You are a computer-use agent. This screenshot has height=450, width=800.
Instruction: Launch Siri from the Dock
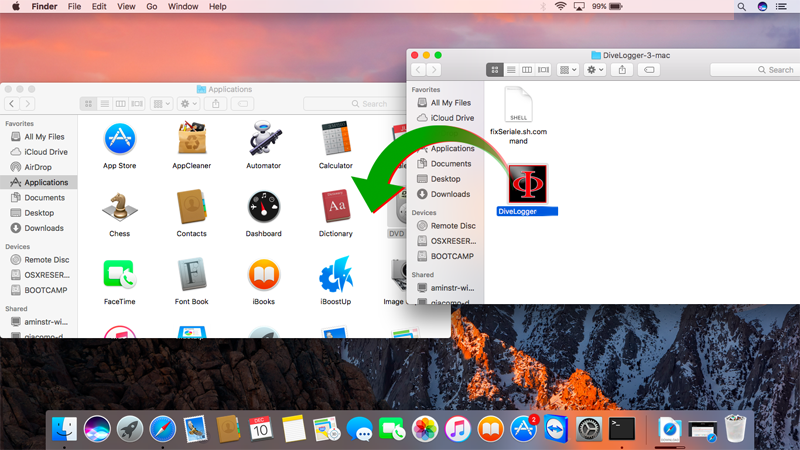pos(97,429)
